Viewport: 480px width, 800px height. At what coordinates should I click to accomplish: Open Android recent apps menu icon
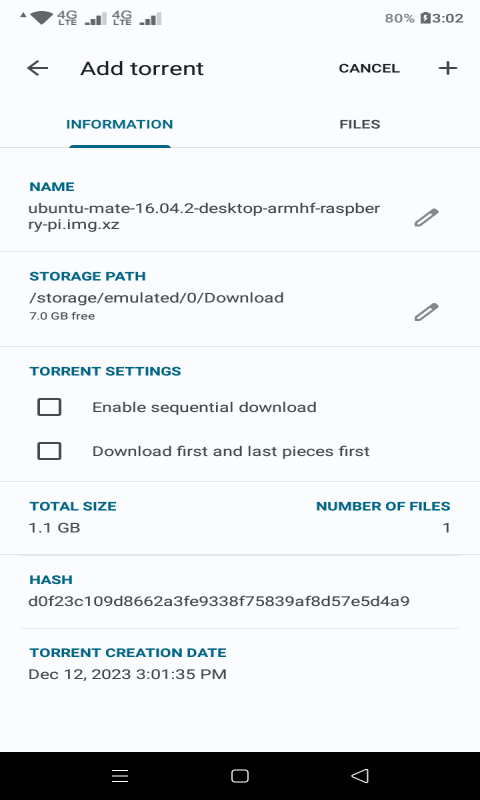[120, 776]
